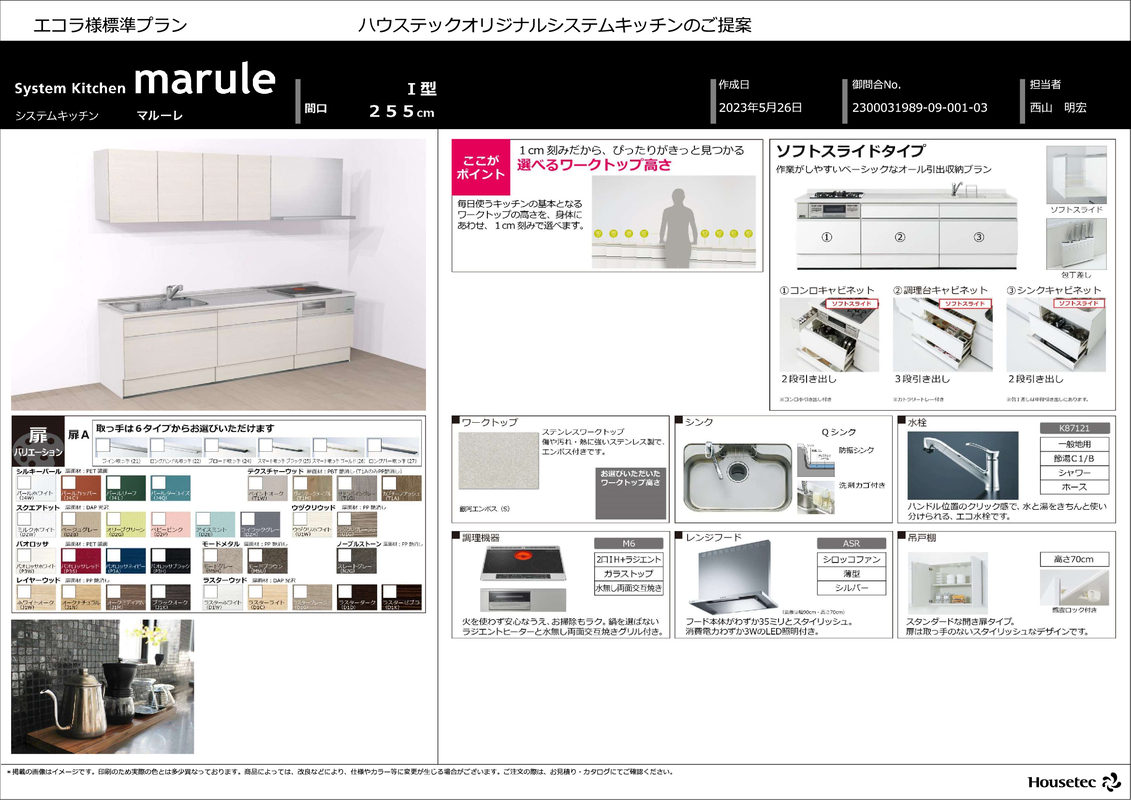Click the circled number ① on the cabinet diagram

coord(827,237)
